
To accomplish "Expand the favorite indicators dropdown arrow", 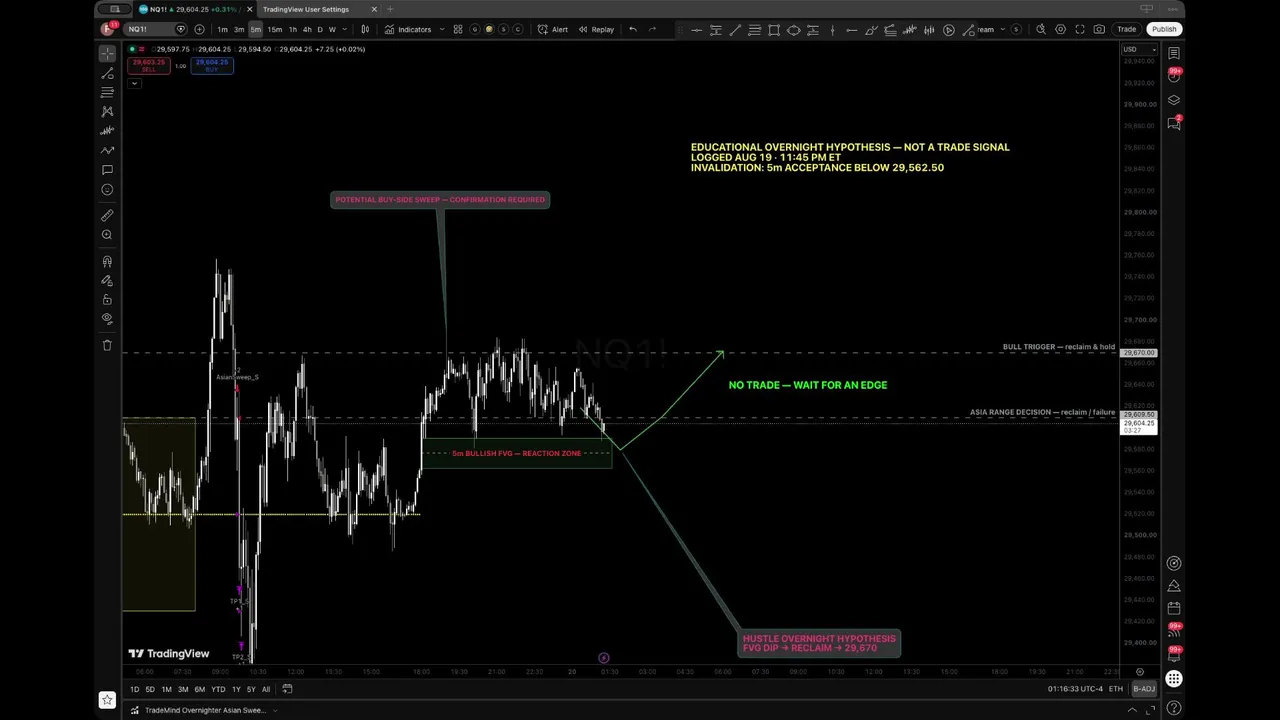I will click(x=440, y=29).
